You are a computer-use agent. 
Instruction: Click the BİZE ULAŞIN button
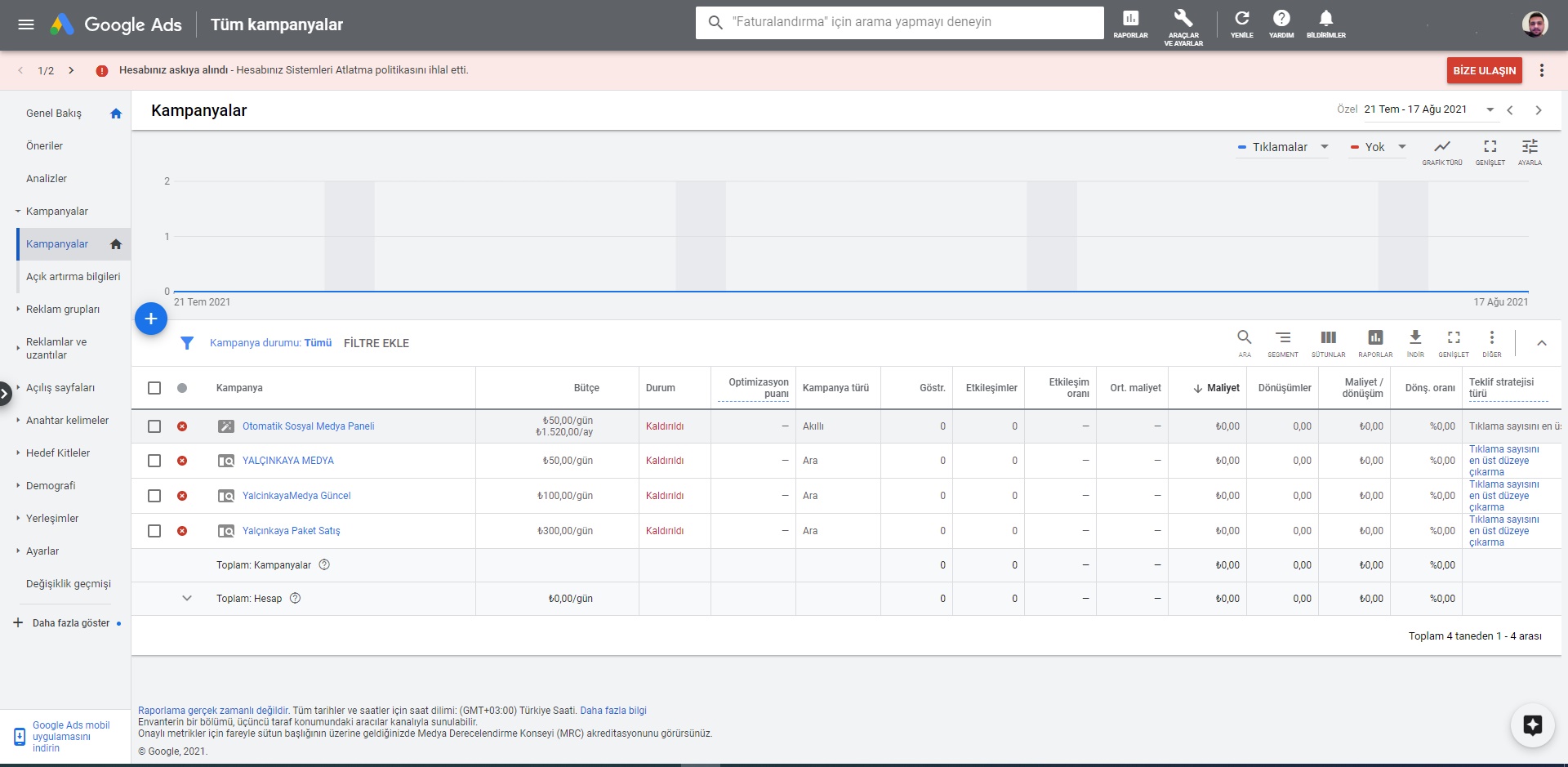1485,70
